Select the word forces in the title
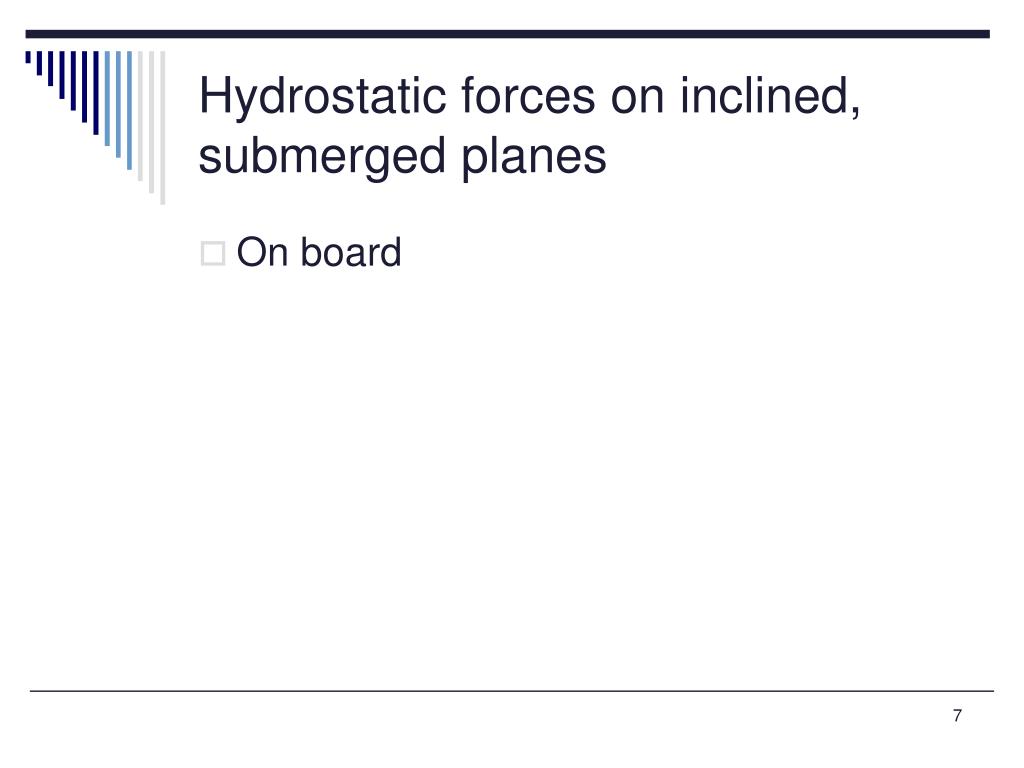This screenshot has height=768, width=1024. 528,97
